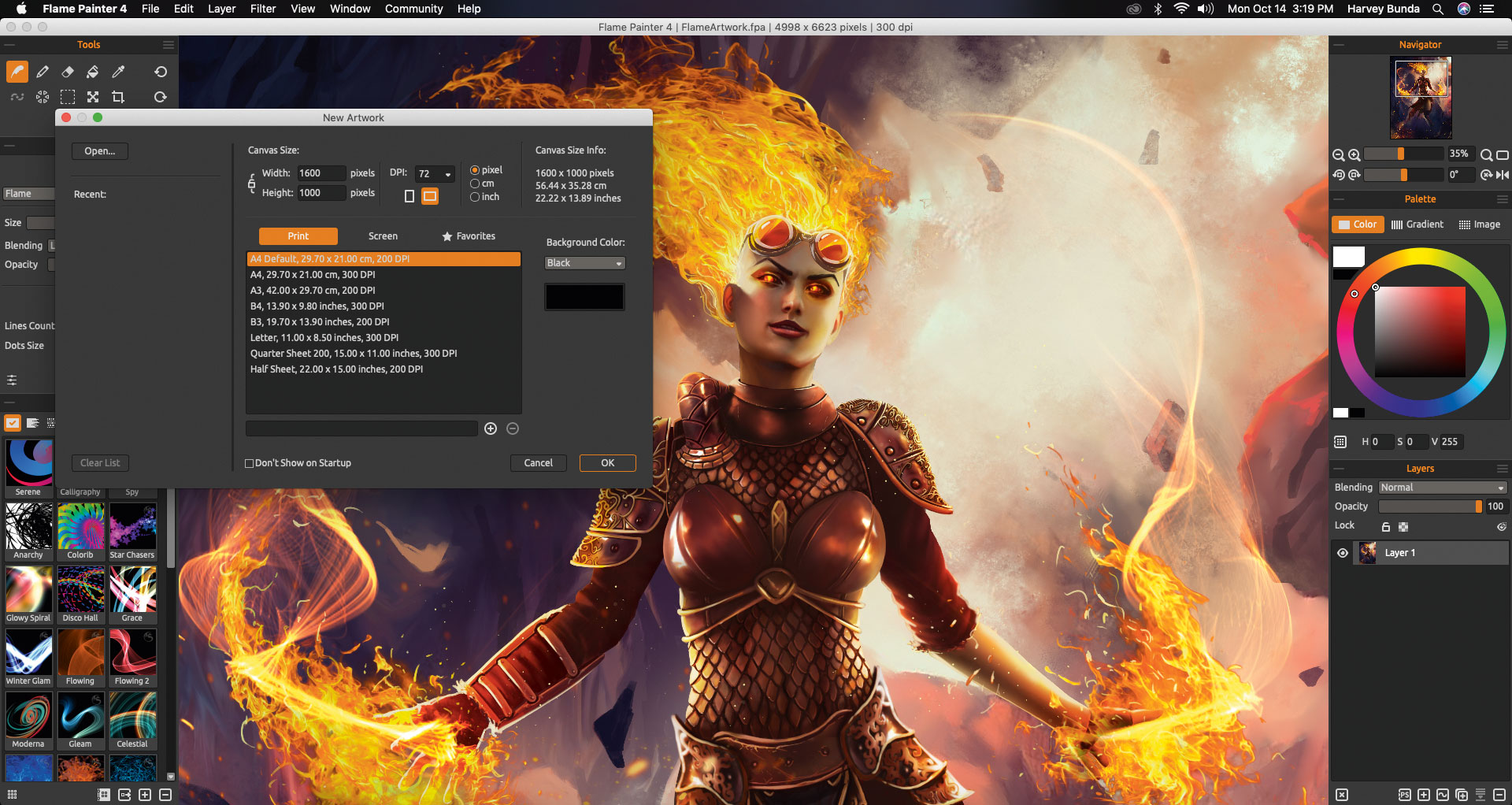Select the cm unit radio button
This screenshot has height=805, width=1512.
[475, 184]
